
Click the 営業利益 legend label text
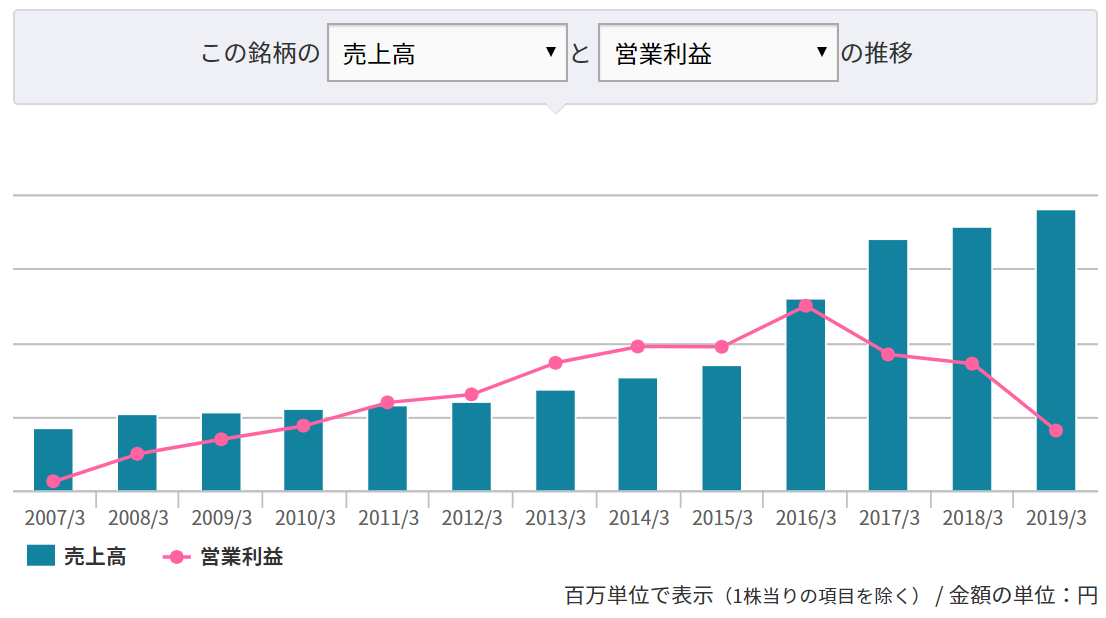pos(241,557)
